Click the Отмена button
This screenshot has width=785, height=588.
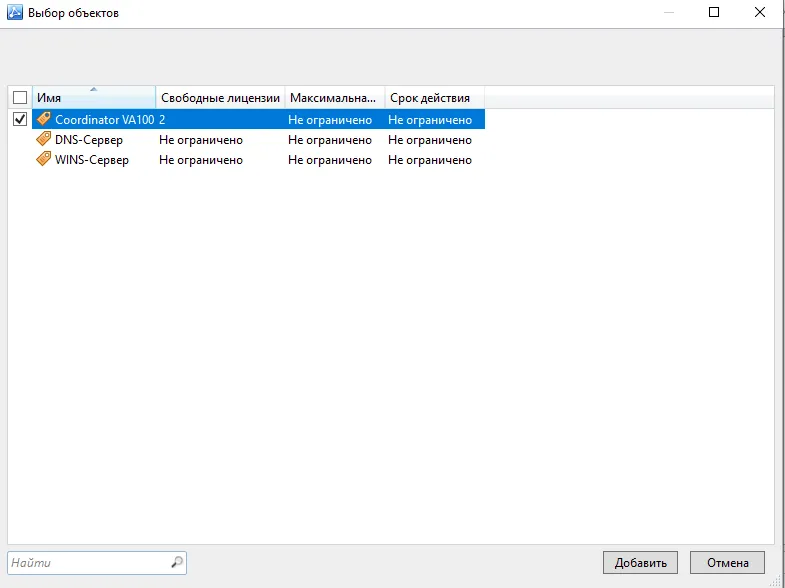(727, 562)
